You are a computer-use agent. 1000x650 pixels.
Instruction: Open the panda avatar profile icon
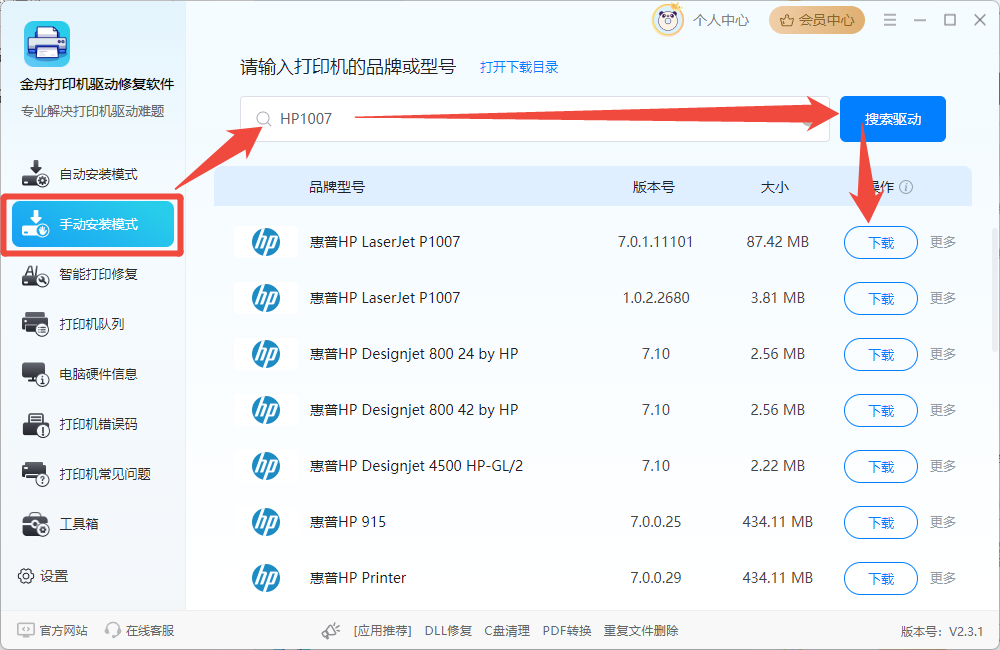pos(667,20)
